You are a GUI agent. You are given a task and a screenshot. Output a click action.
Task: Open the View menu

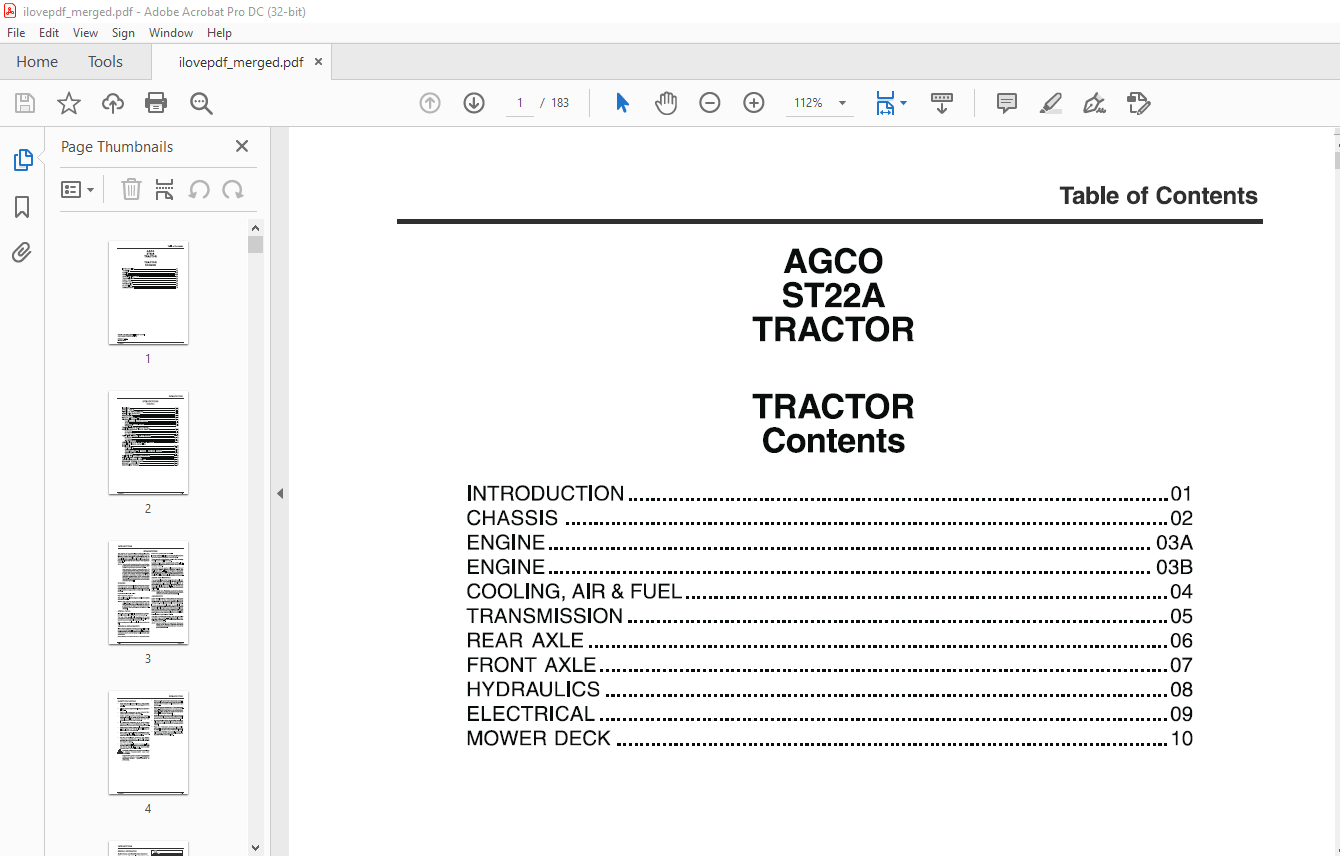click(85, 33)
